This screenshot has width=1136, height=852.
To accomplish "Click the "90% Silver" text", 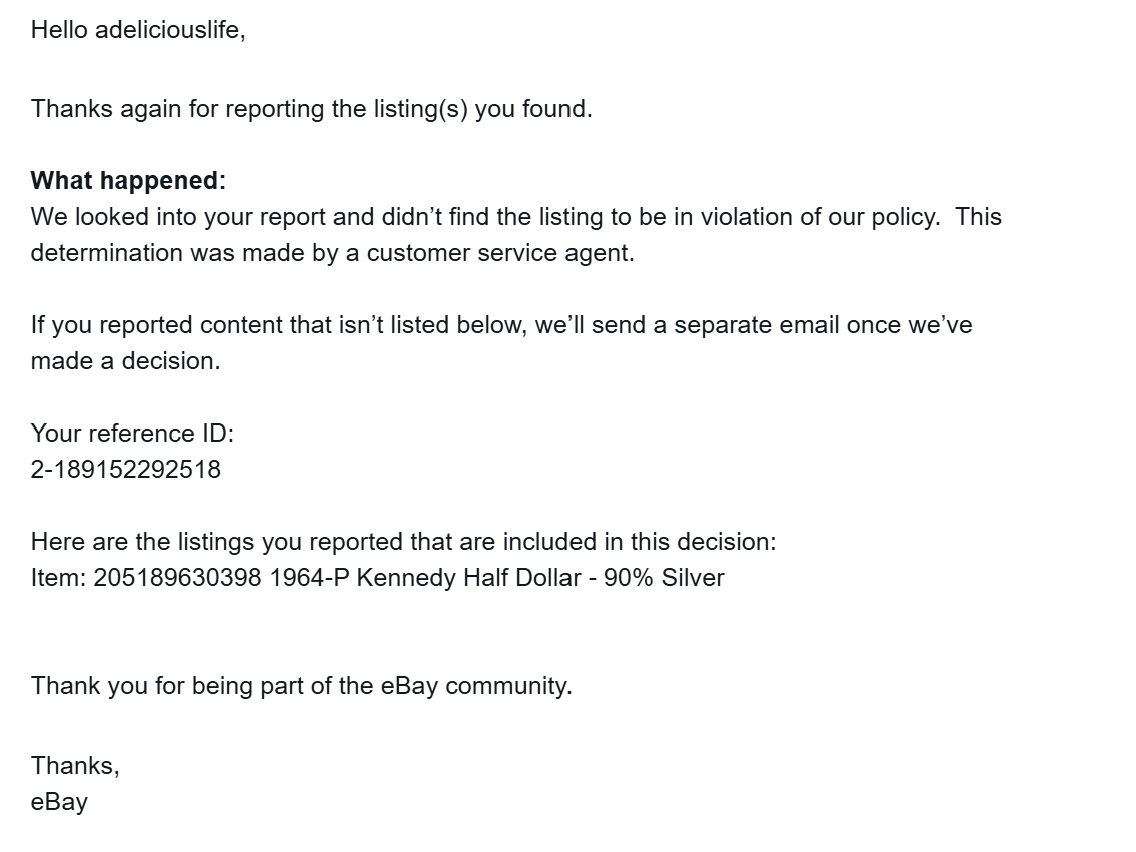I will [664, 578].
